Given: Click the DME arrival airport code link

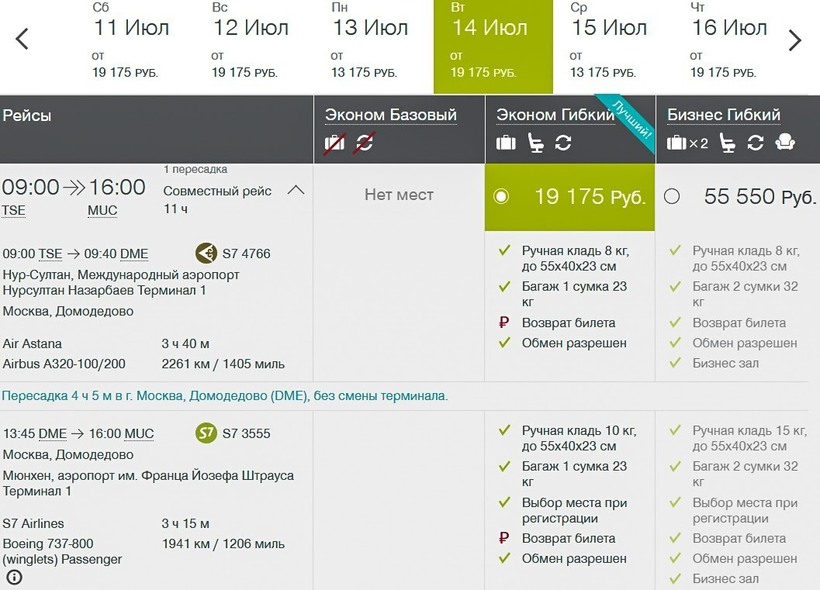Looking at the screenshot, I should coord(134,254).
